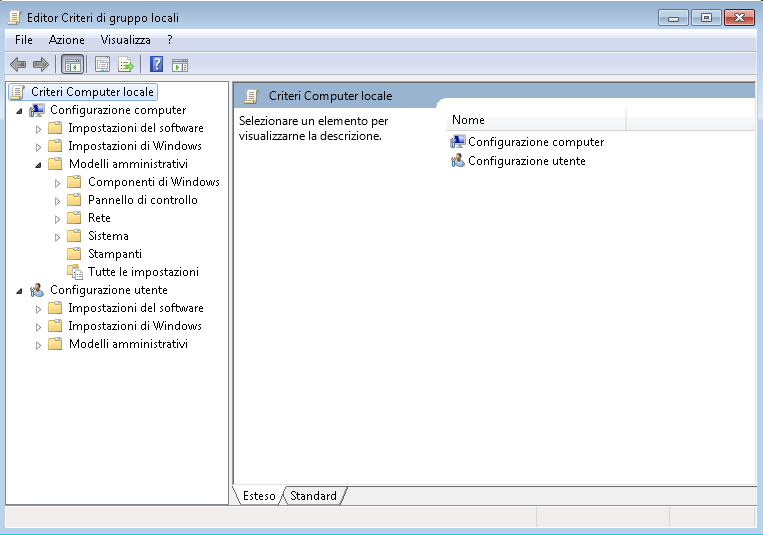Expand Impostazioni del software under Configurazione utente
This screenshot has height=535, width=763.
[x=38, y=309]
